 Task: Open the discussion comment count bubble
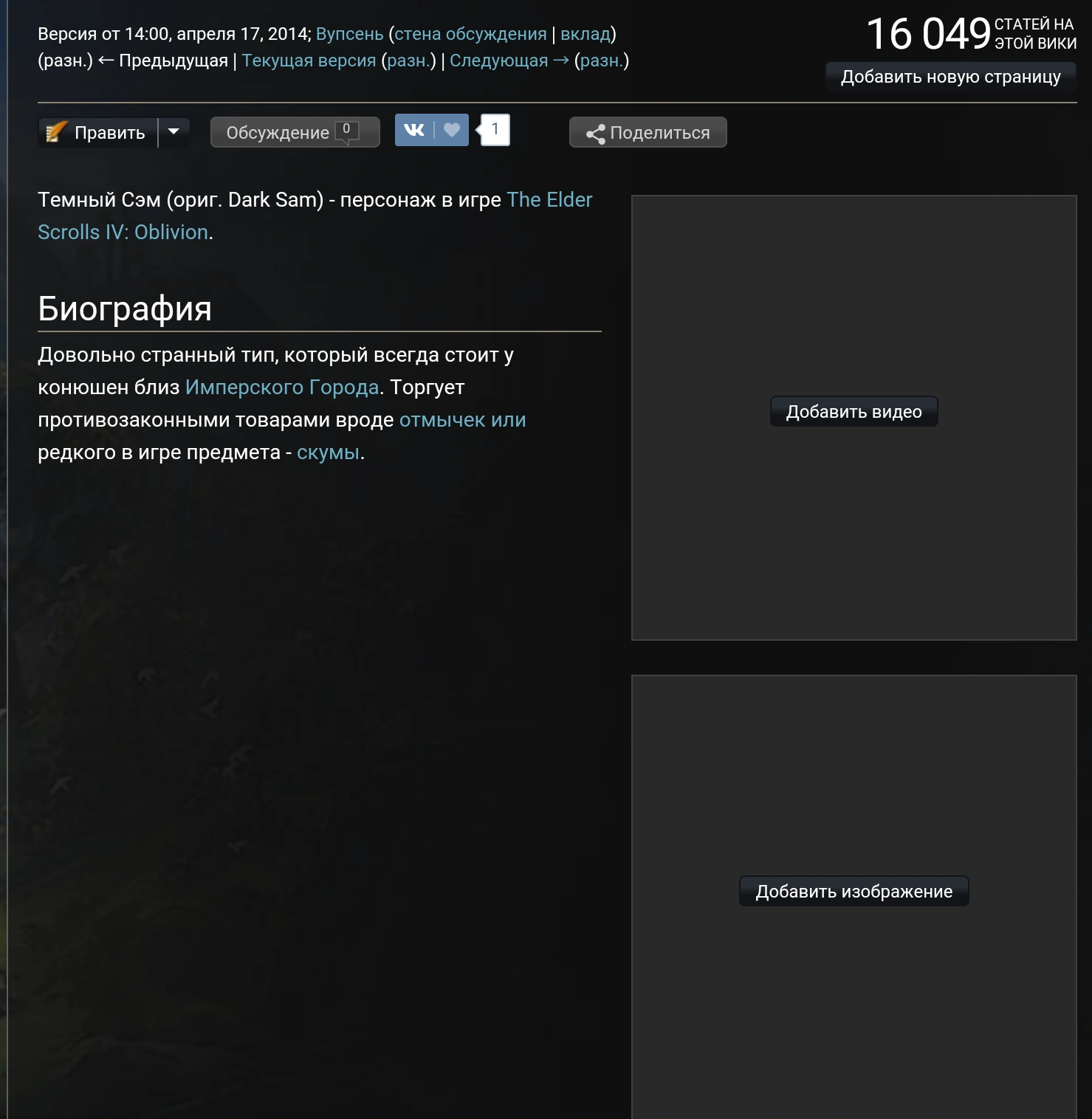click(347, 131)
